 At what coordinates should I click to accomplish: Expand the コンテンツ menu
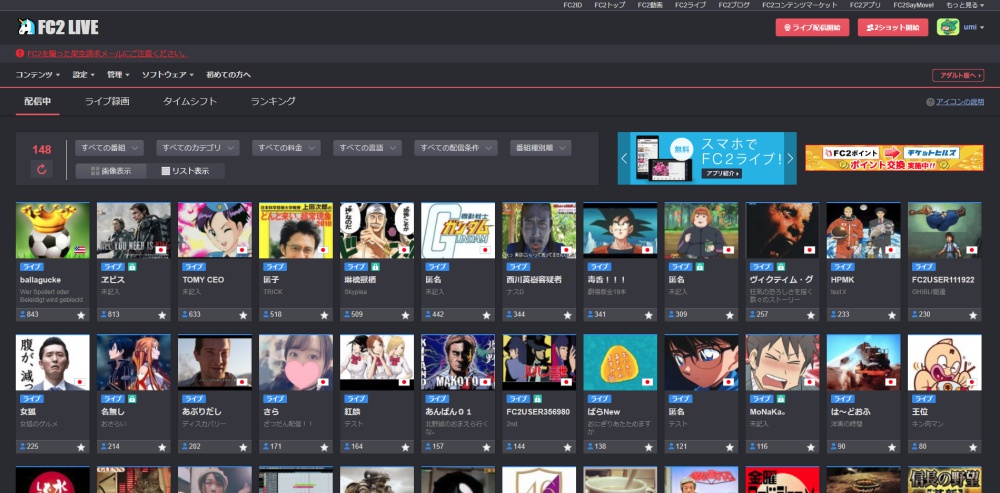click(38, 75)
